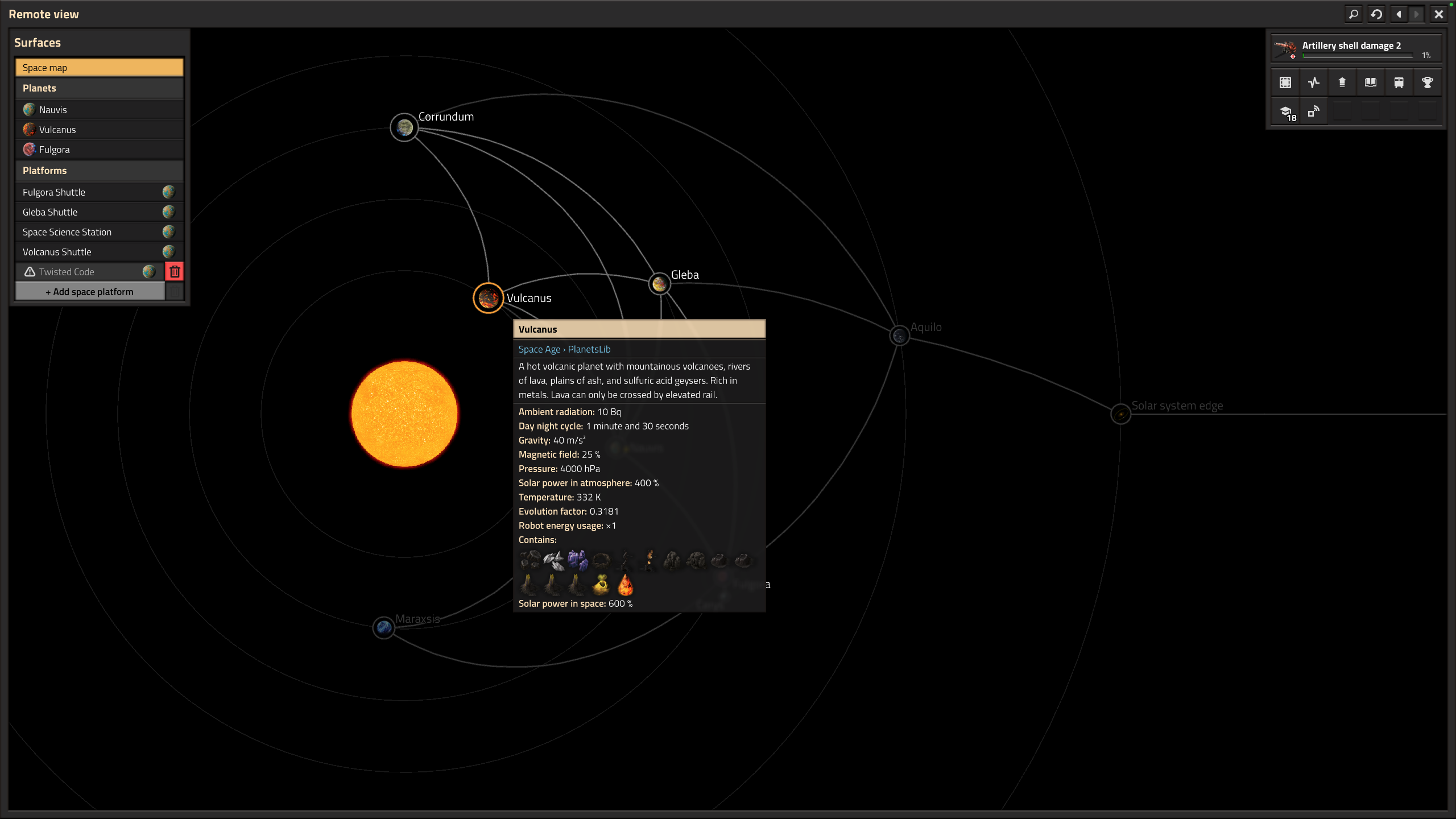Click the planet icon in Volcanus Shuttle row
1456x819 pixels.
click(x=168, y=252)
